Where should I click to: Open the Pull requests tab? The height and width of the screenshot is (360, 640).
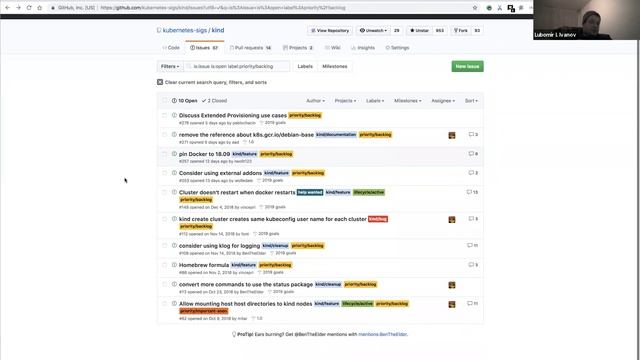click(x=250, y=48)
